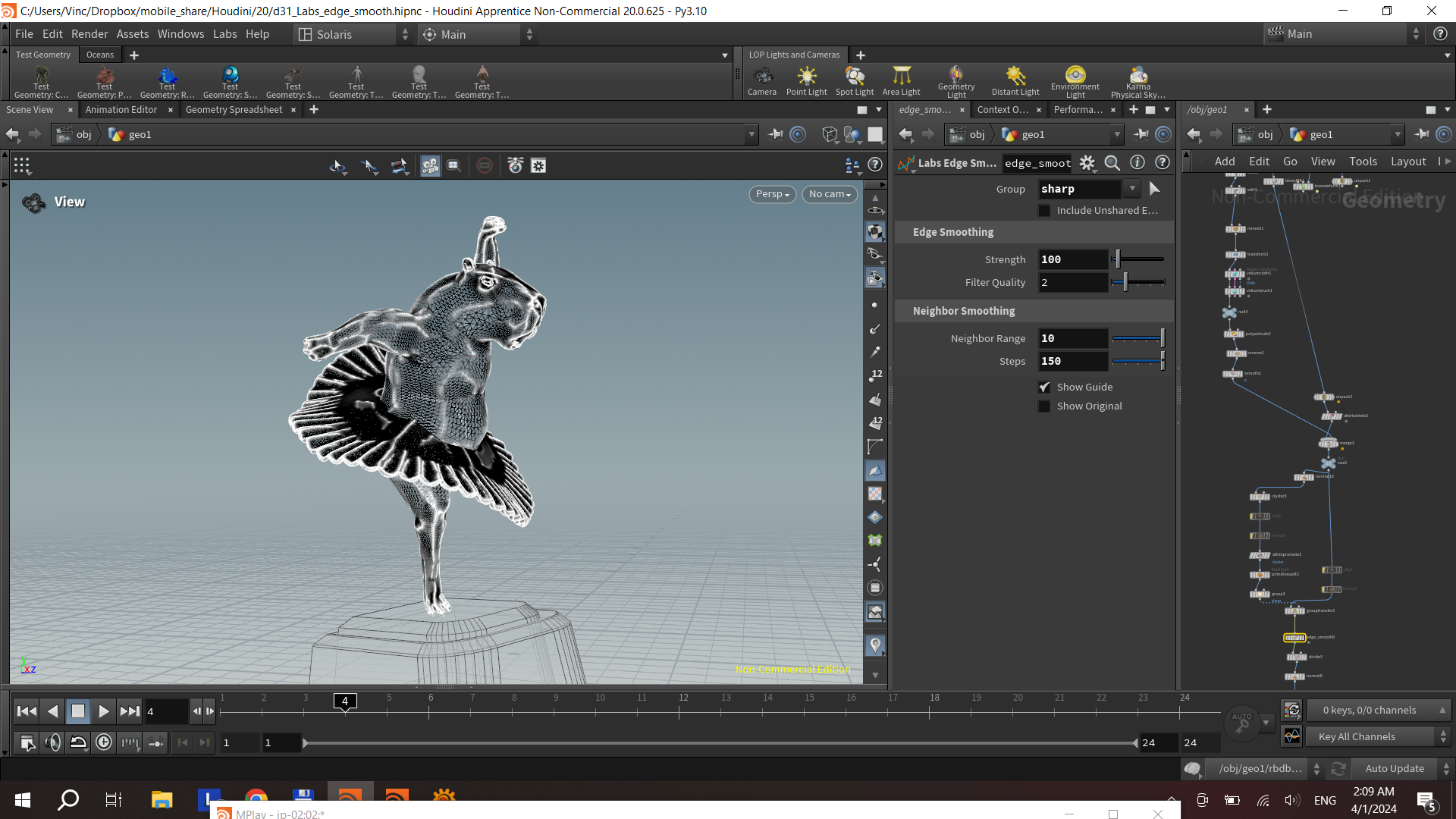Toggle Include Unshared Edges checkbox

click(x=1044, y=211)
